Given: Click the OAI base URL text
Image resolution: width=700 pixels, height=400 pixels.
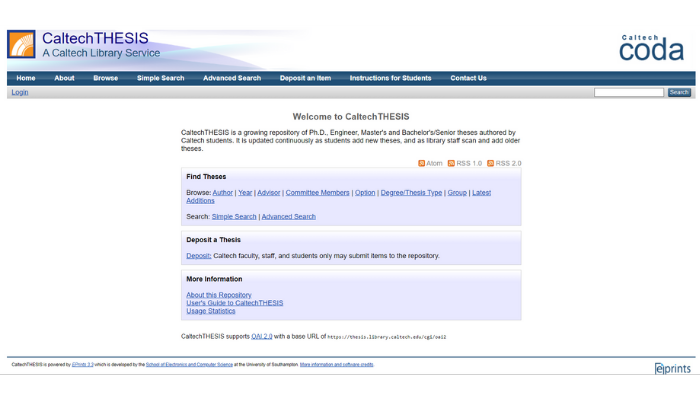Looking at the screenshot, I should tap(387, 337).
